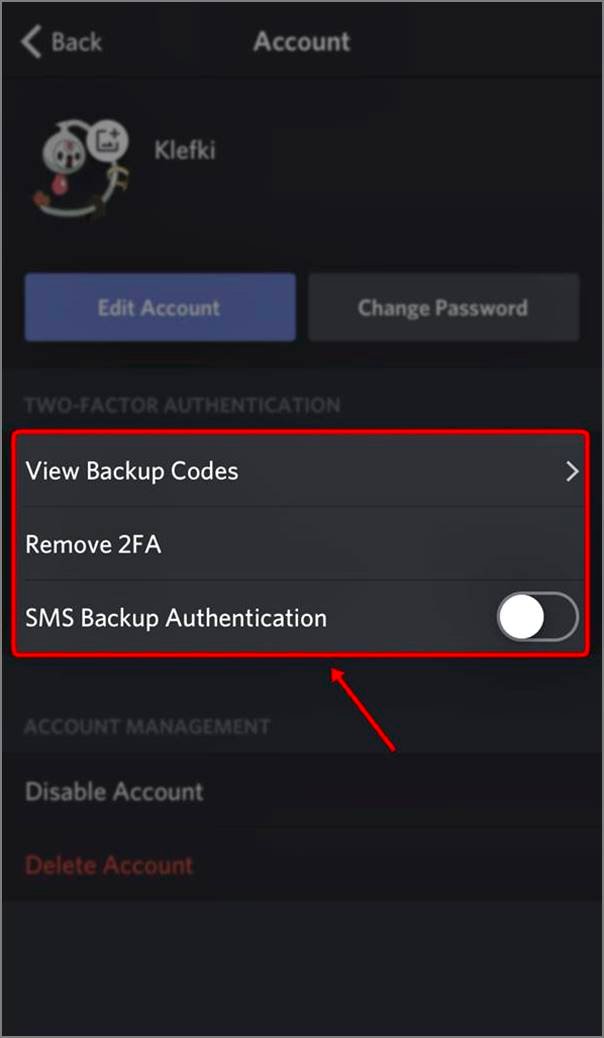The width and height of the screenshot is (604, 1038).
Task: Choose Change Password
Action: point(443,307)
